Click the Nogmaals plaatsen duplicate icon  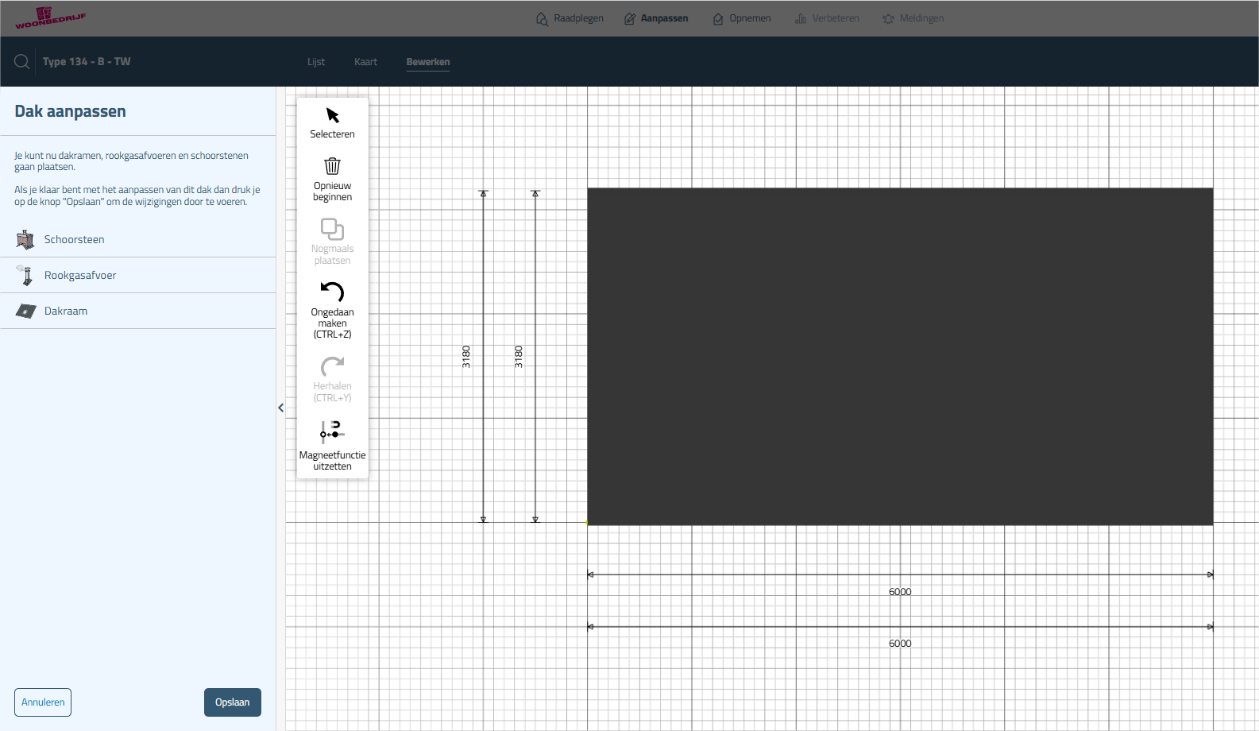(x=332, y=230)
